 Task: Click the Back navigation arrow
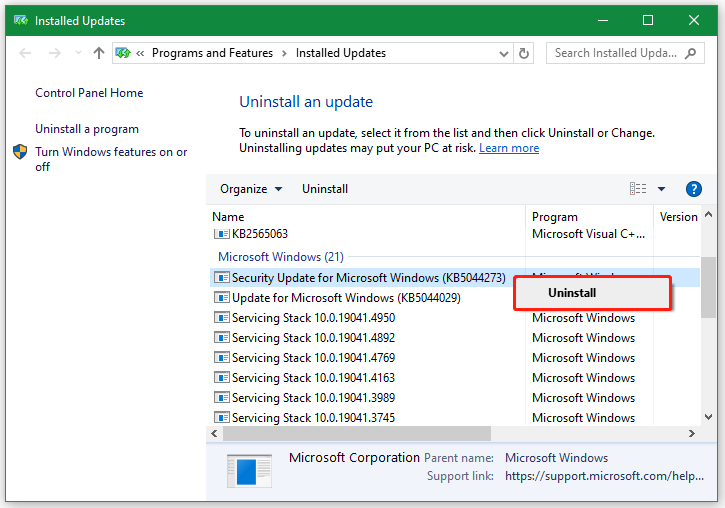[26, 53]
